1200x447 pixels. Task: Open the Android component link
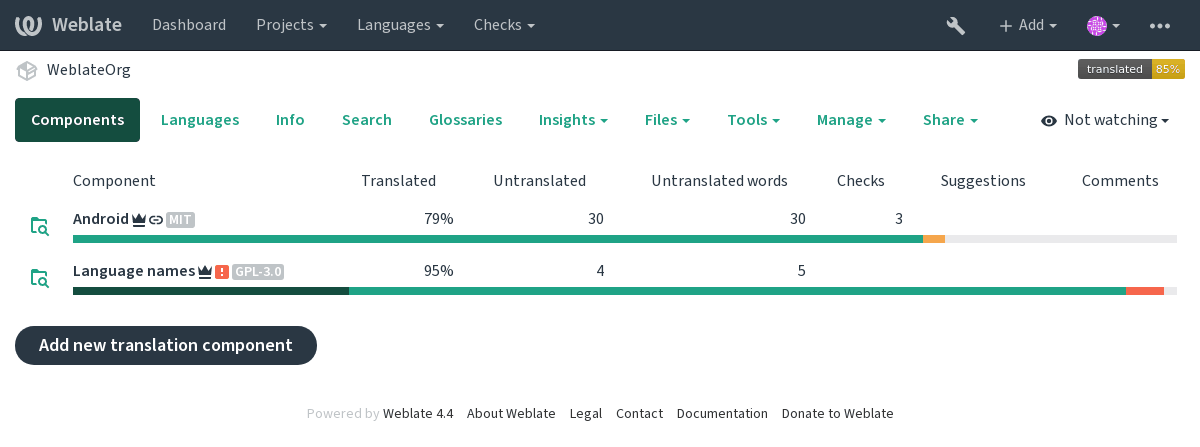101,219
